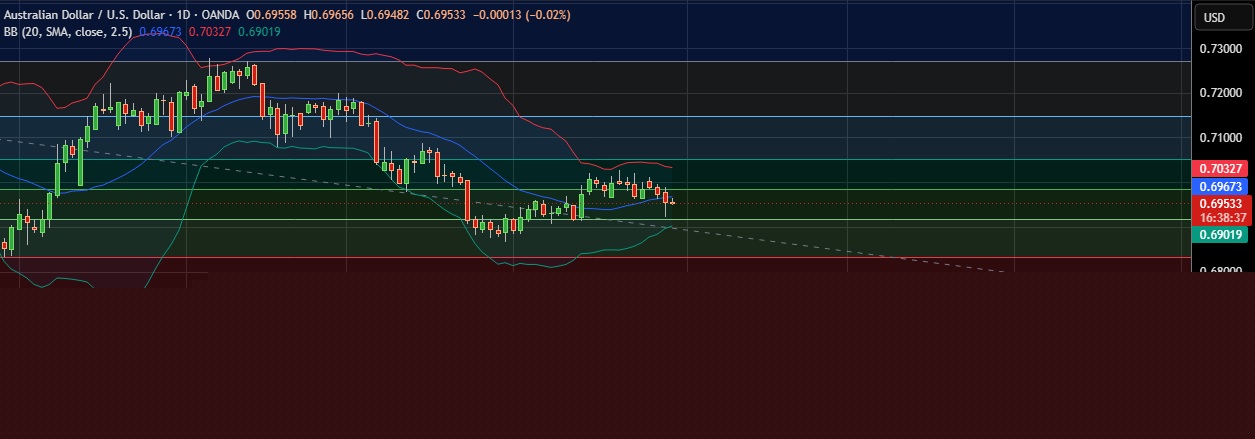Image resolution: width=1255 pixels, height=439 pixels.
Task: Click the high value H0.69656
Action: (x=331, y=16)
